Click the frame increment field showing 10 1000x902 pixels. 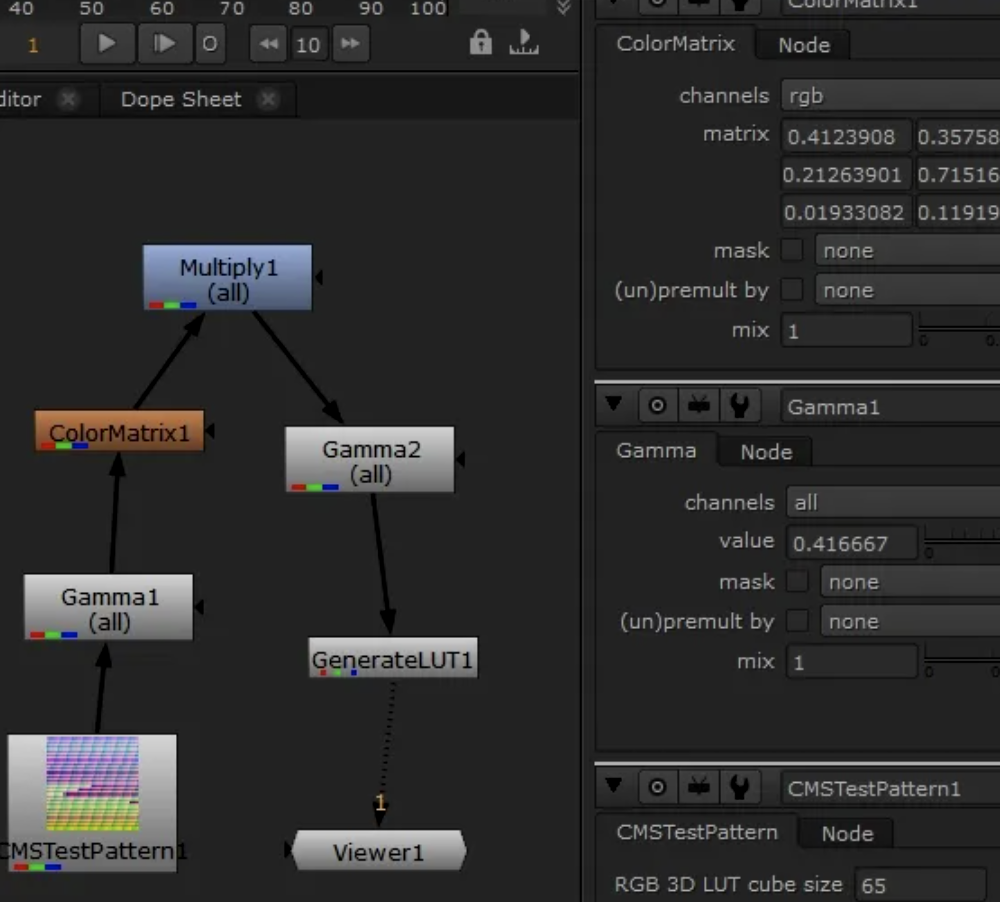(309, 44)
